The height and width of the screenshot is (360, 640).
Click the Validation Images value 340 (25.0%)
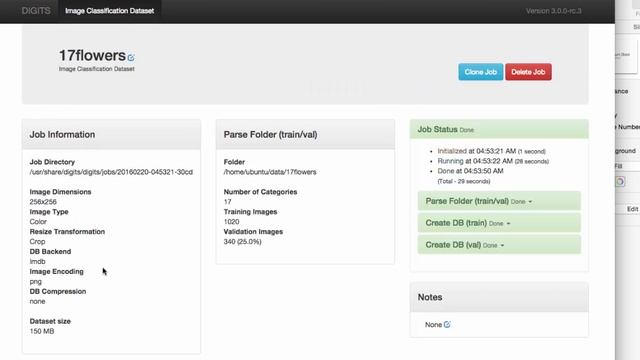[242, 242]
